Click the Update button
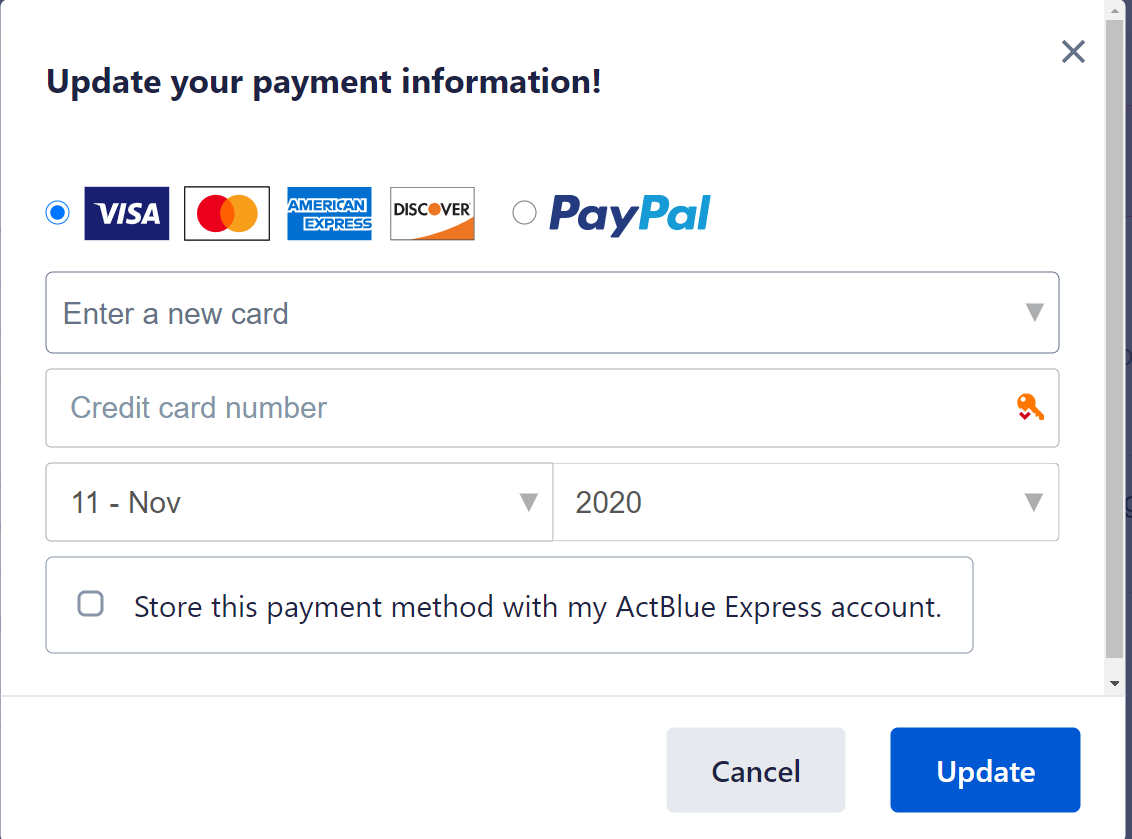Image resolution: width=1132 pixels, height=839 pixels. 985,770
